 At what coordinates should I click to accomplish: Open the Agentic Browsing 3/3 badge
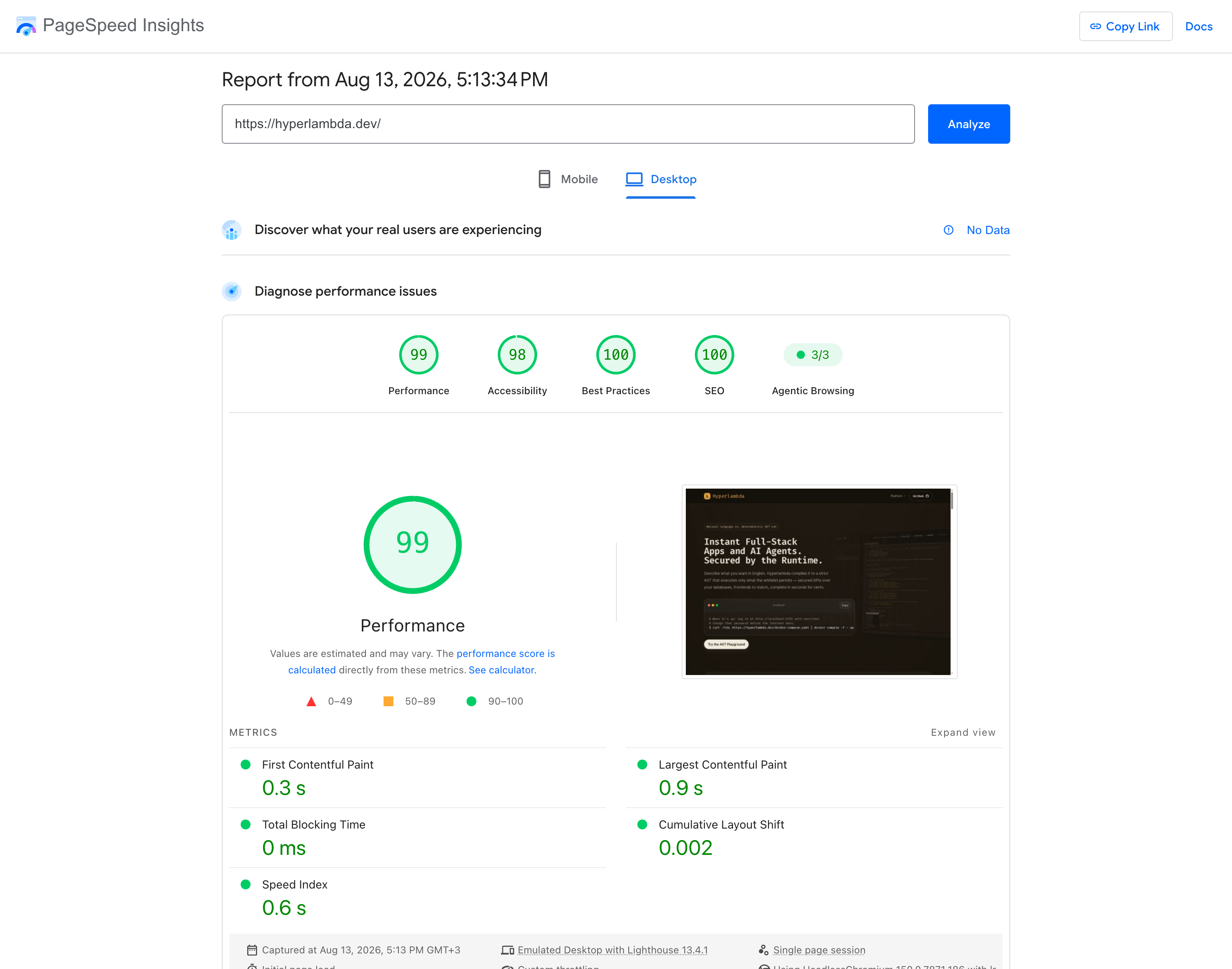tap(813, 355)
